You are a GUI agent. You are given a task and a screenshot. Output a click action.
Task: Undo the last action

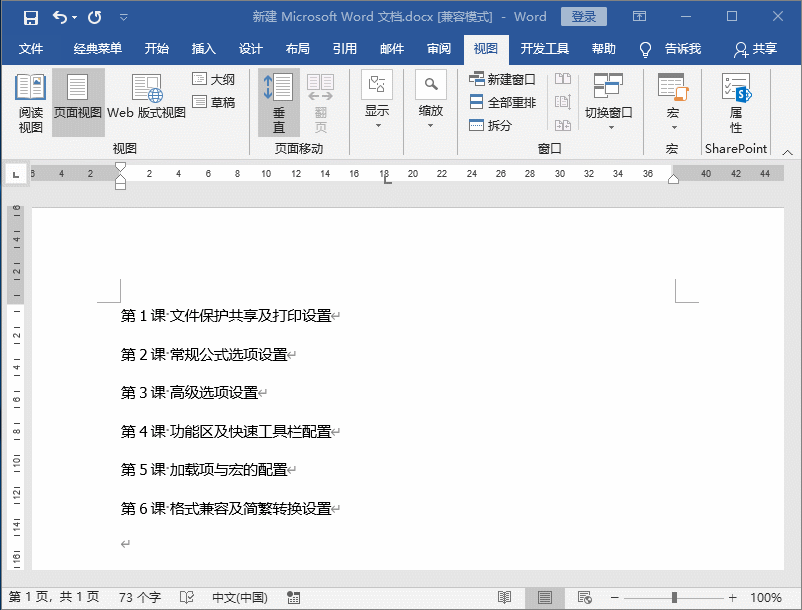click(59, 18)
